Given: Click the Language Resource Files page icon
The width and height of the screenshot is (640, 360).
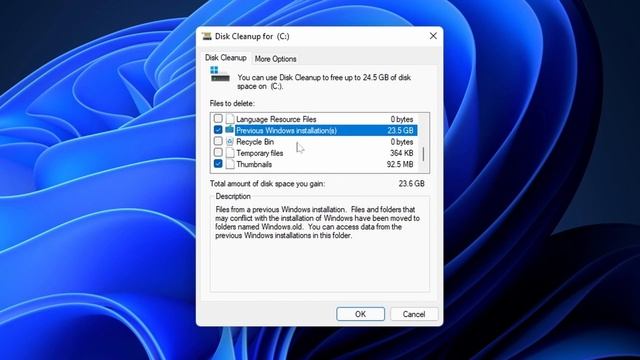Looking at the screenshot, I should pyautogui.click(x=230, y=119).
